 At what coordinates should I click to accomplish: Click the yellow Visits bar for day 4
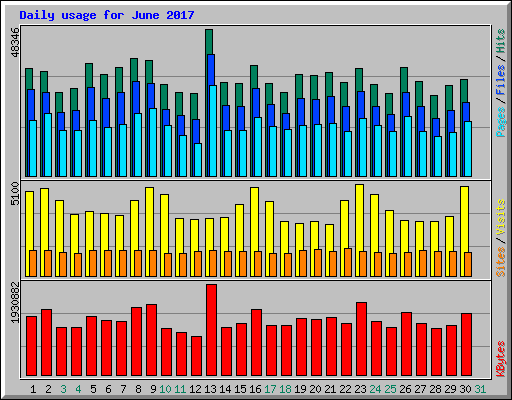coord(74,234)
